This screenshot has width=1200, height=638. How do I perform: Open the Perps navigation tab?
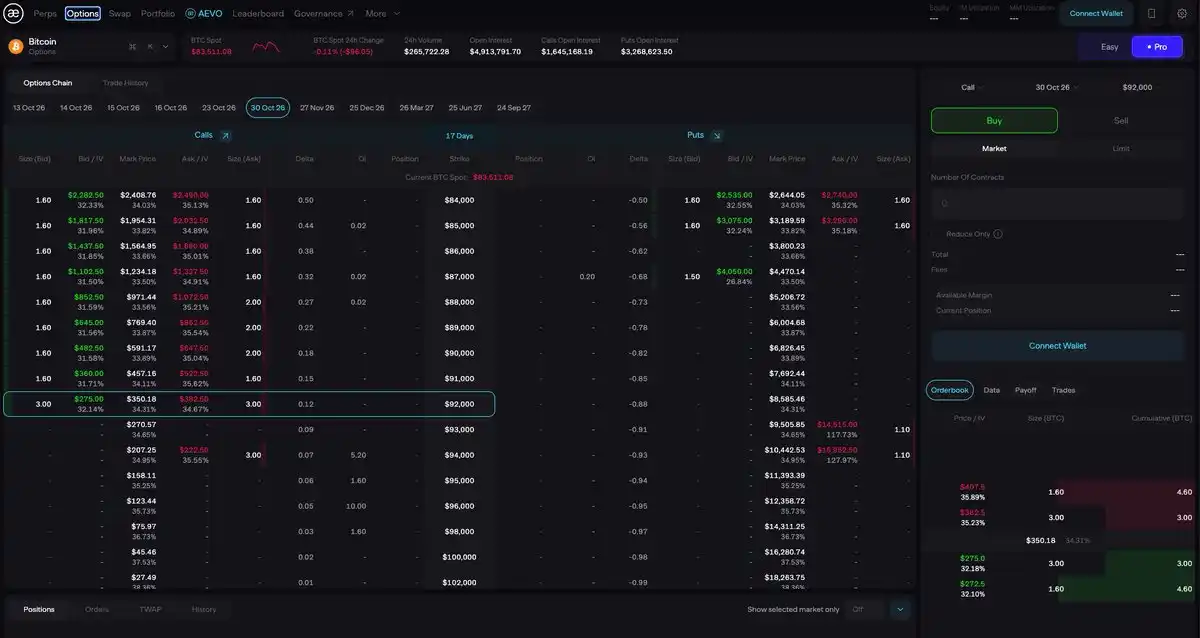45,14
